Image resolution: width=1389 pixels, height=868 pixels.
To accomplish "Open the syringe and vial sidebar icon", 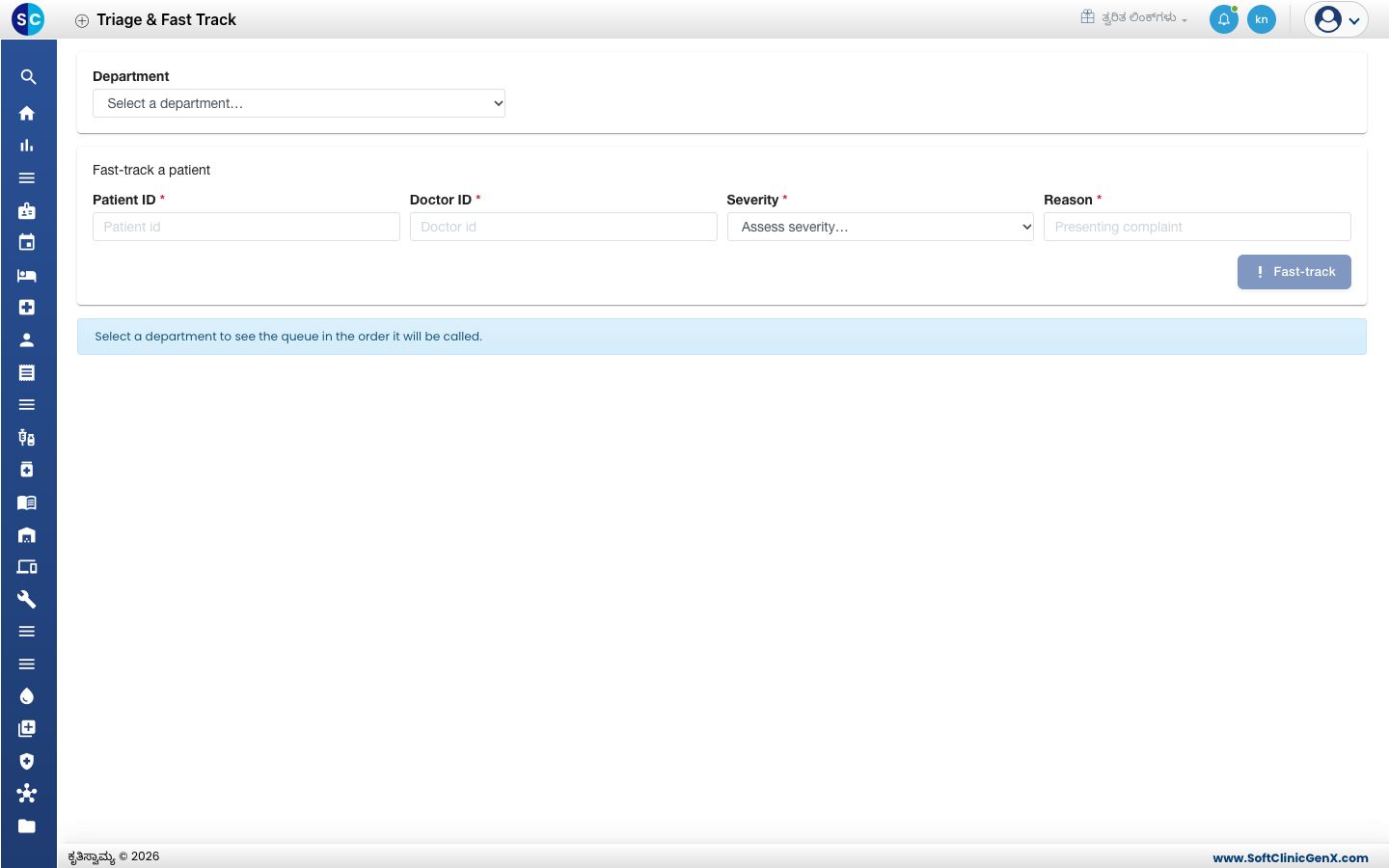I will click(x=27, y=437).
